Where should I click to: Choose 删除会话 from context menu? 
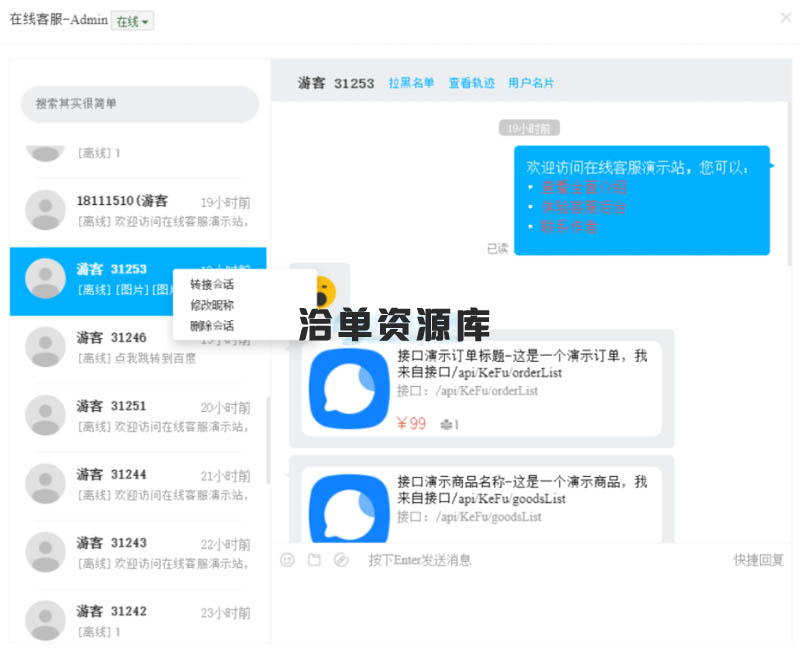(x=212, y=326)
